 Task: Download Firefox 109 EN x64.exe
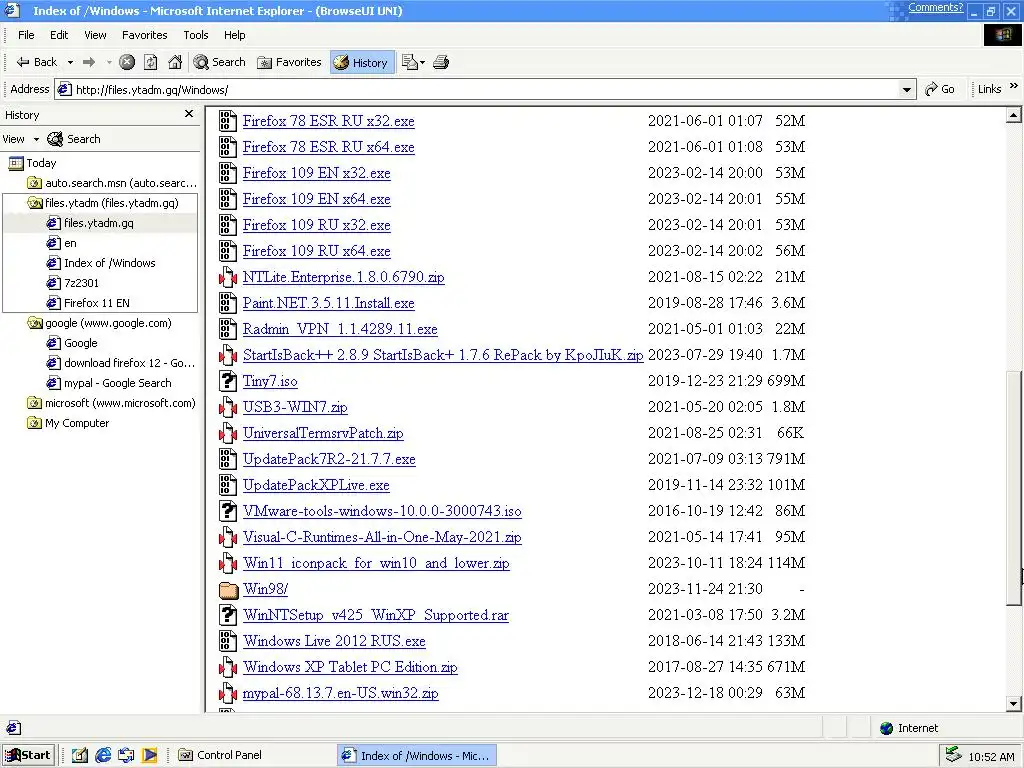[x=317, y=199]
